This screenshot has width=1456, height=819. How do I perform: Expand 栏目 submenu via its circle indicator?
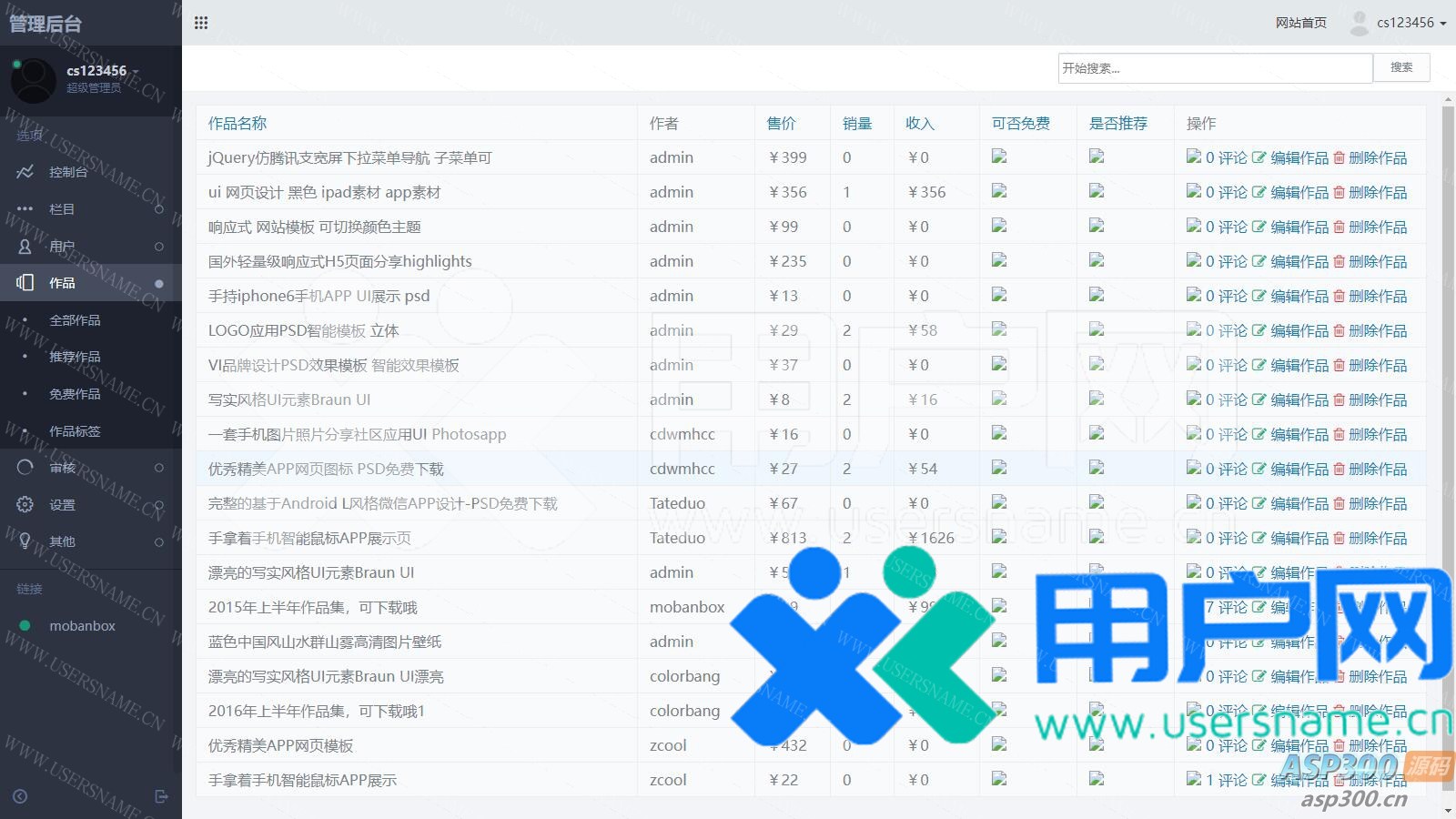tap(159, 209)
